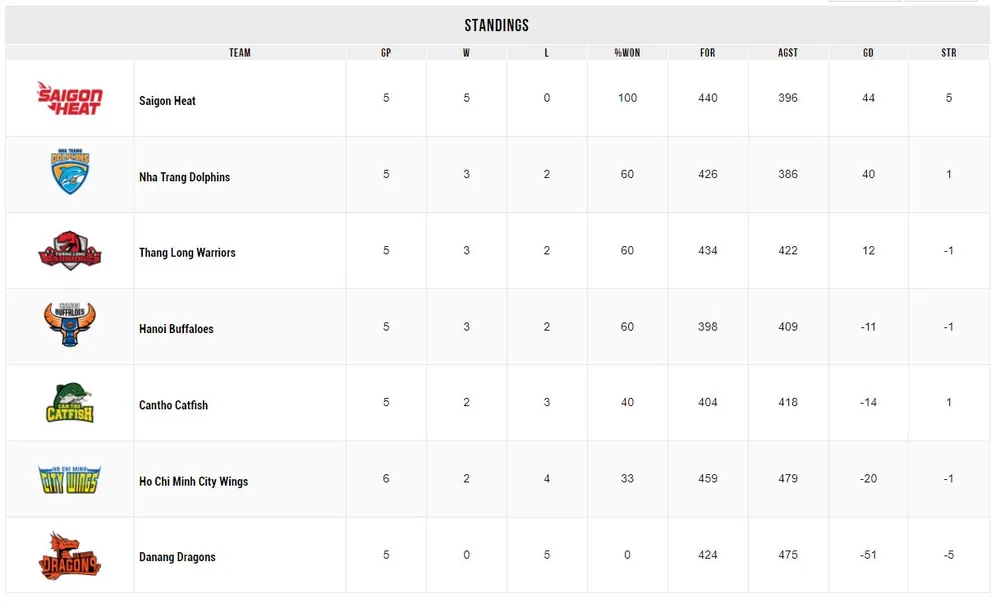
Task: Click the Saigon Heat team logo
Action: coord(69,98)
